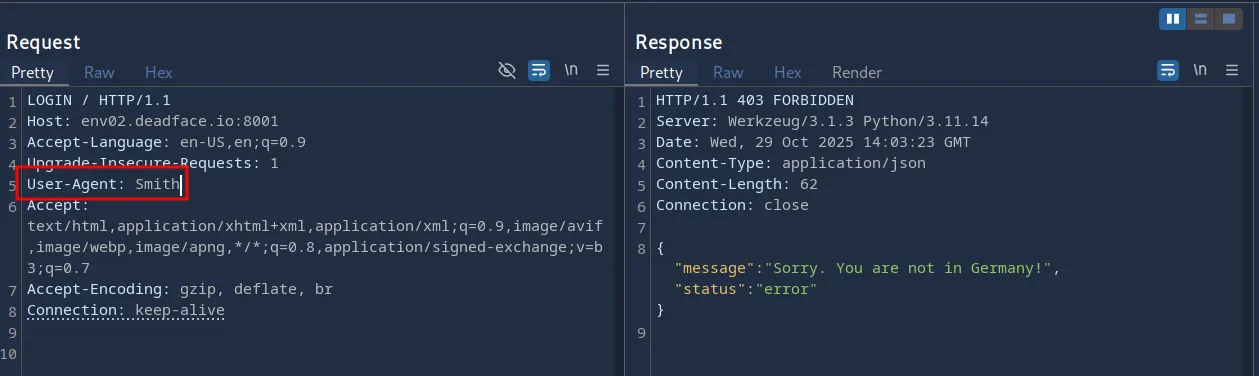Click the 'LOGIN / HTTP/1.1' request line

99,100
